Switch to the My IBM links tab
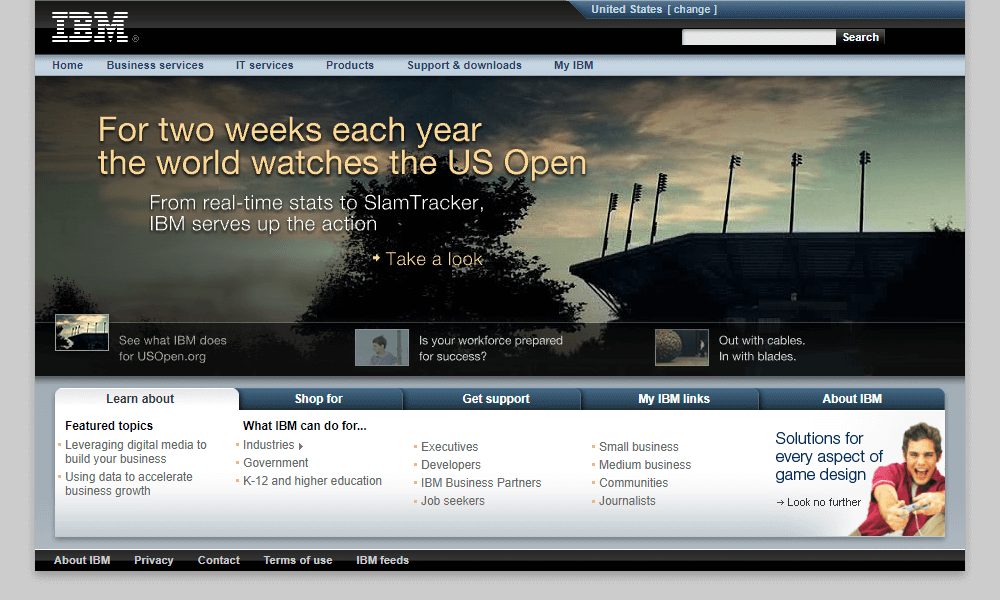Viewport: 1000px width, 600px height. 673,399
